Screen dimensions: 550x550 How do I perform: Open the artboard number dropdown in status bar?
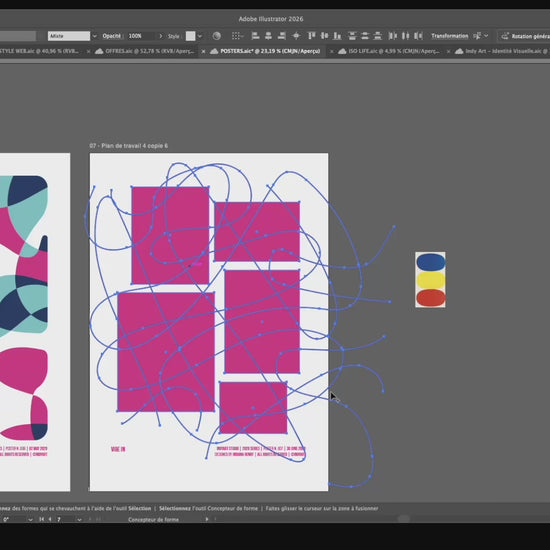[x=79, y=519]
